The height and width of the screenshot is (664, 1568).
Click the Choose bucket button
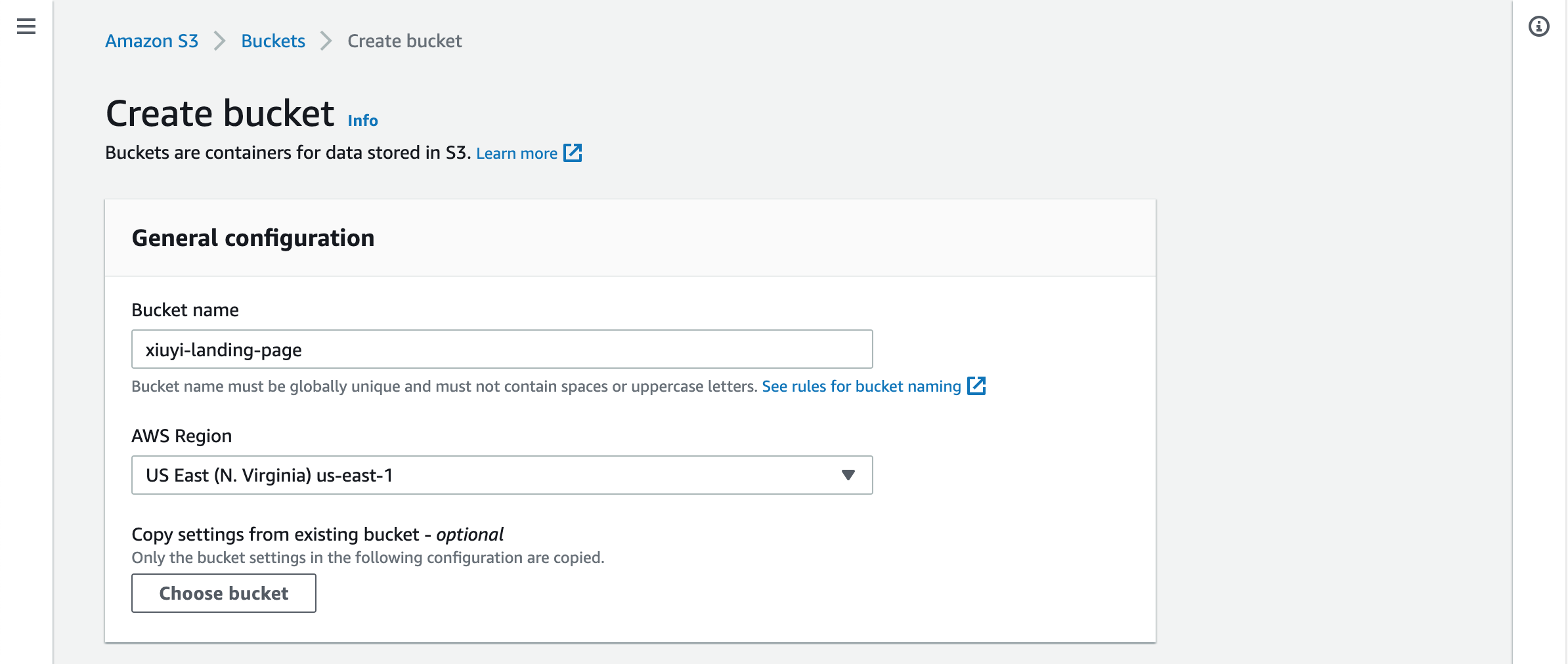tap(224, 593)
